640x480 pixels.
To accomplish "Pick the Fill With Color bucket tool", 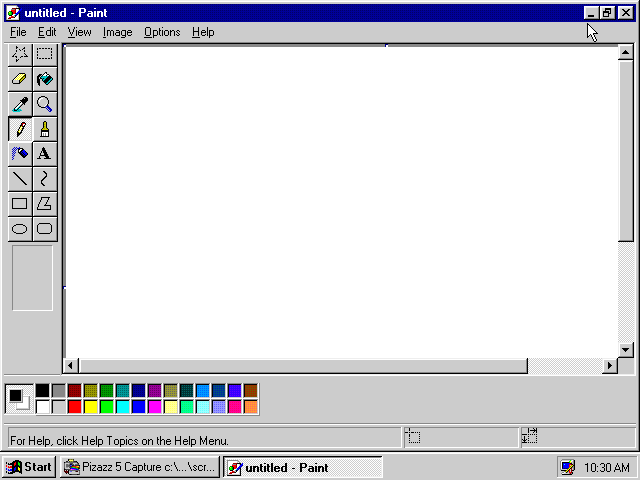I will click(44, 79).
